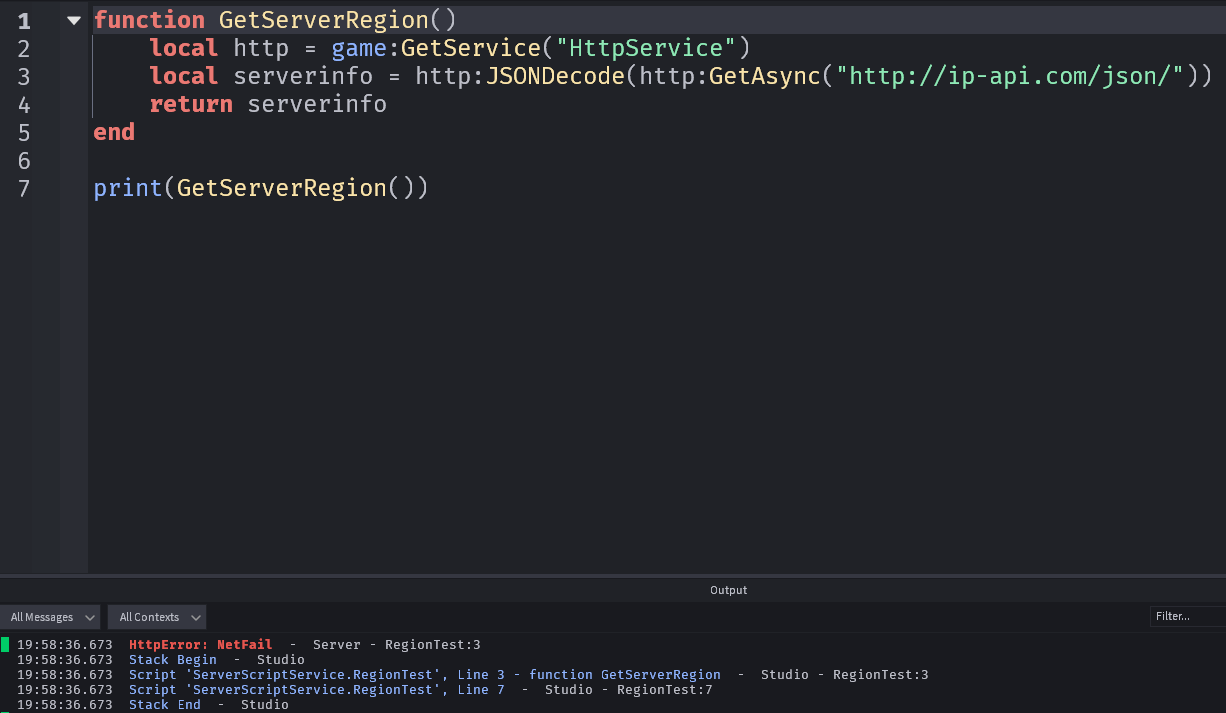Screen dimensions: 1226x713
Task: Click line number 7 in gutter
Action: (x=23, y=188)
